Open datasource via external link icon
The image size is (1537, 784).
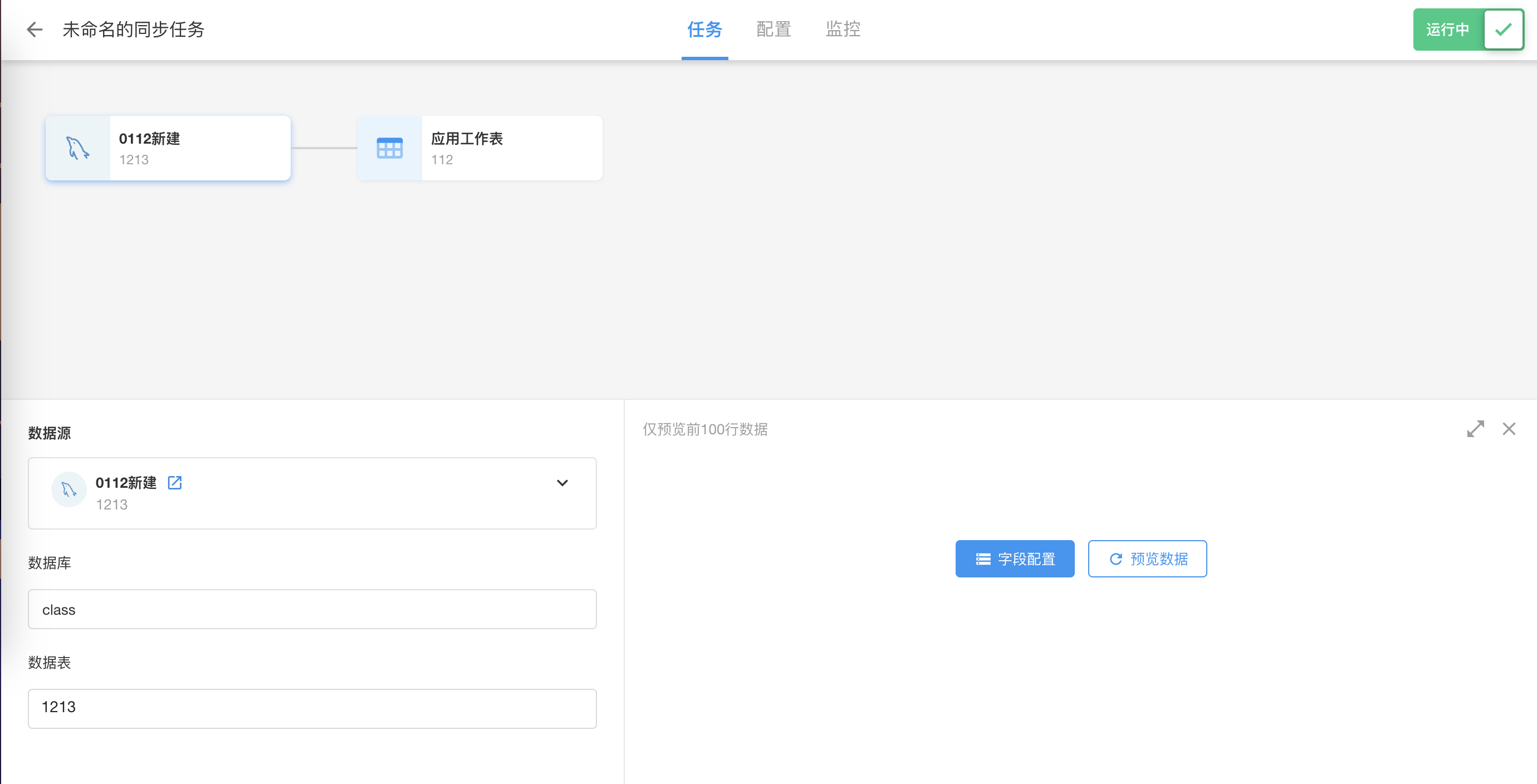click(x=175, y=482)
